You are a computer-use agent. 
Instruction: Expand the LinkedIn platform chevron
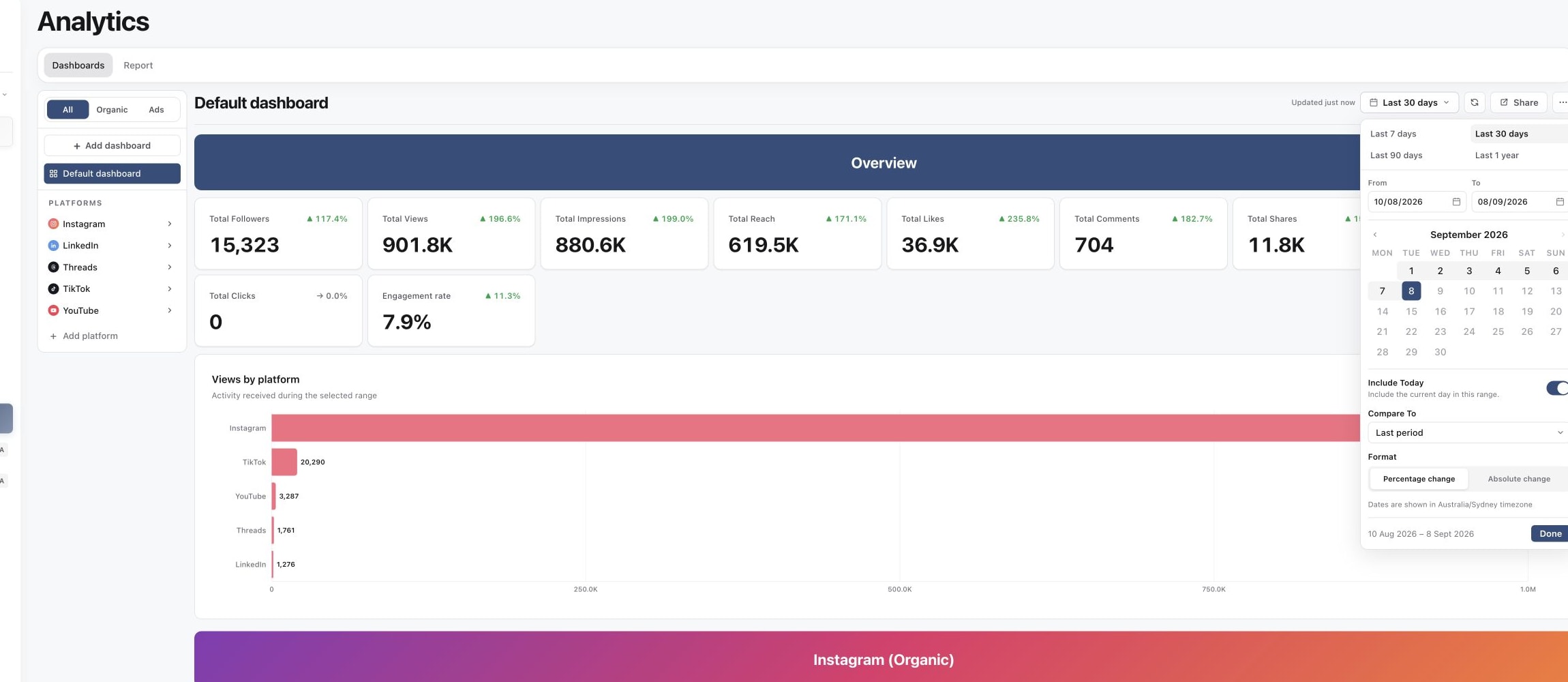coord(169,246)
